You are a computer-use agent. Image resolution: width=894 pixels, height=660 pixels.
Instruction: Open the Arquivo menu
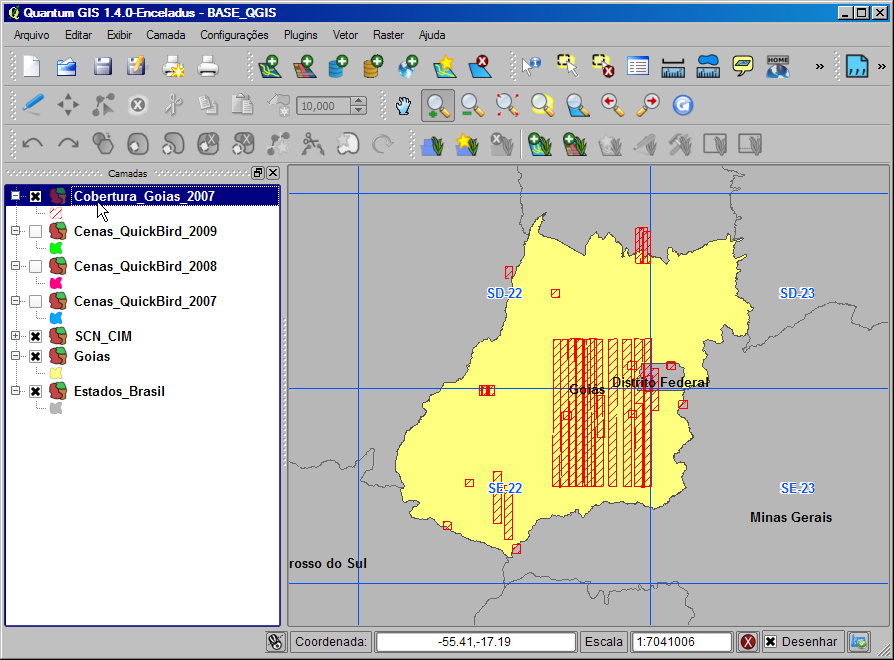point(31,35)
